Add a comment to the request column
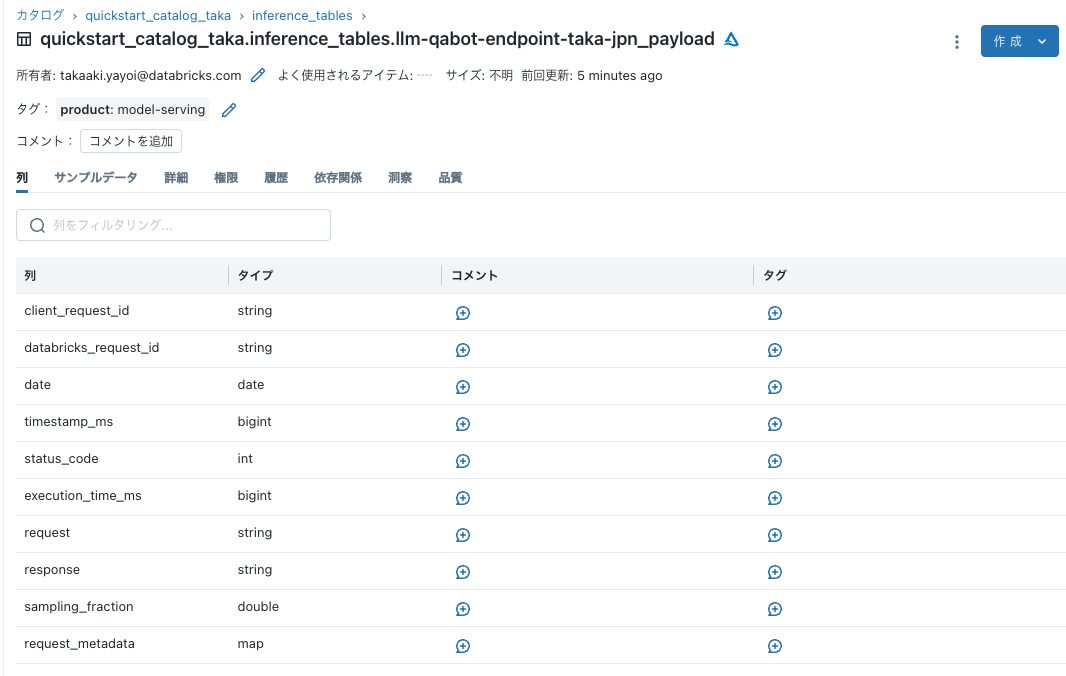The width and height of the screenshot is (1066, 676). coord(462,535)
